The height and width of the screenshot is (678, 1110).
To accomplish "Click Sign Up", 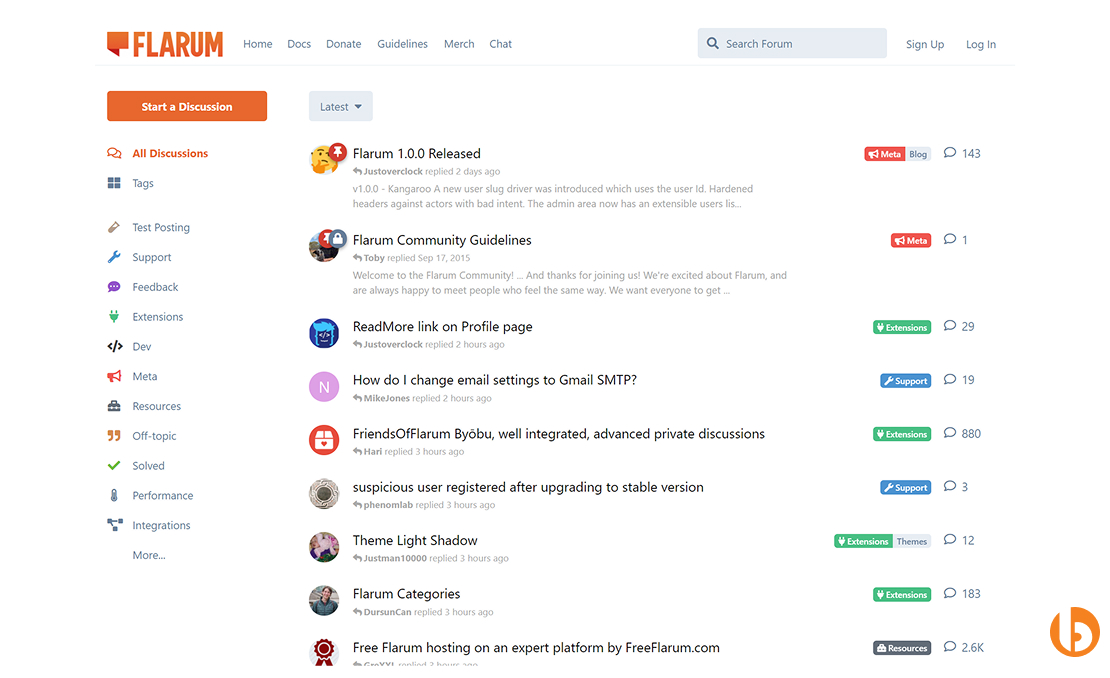I will pyautogui.click(x=925, y=44).
